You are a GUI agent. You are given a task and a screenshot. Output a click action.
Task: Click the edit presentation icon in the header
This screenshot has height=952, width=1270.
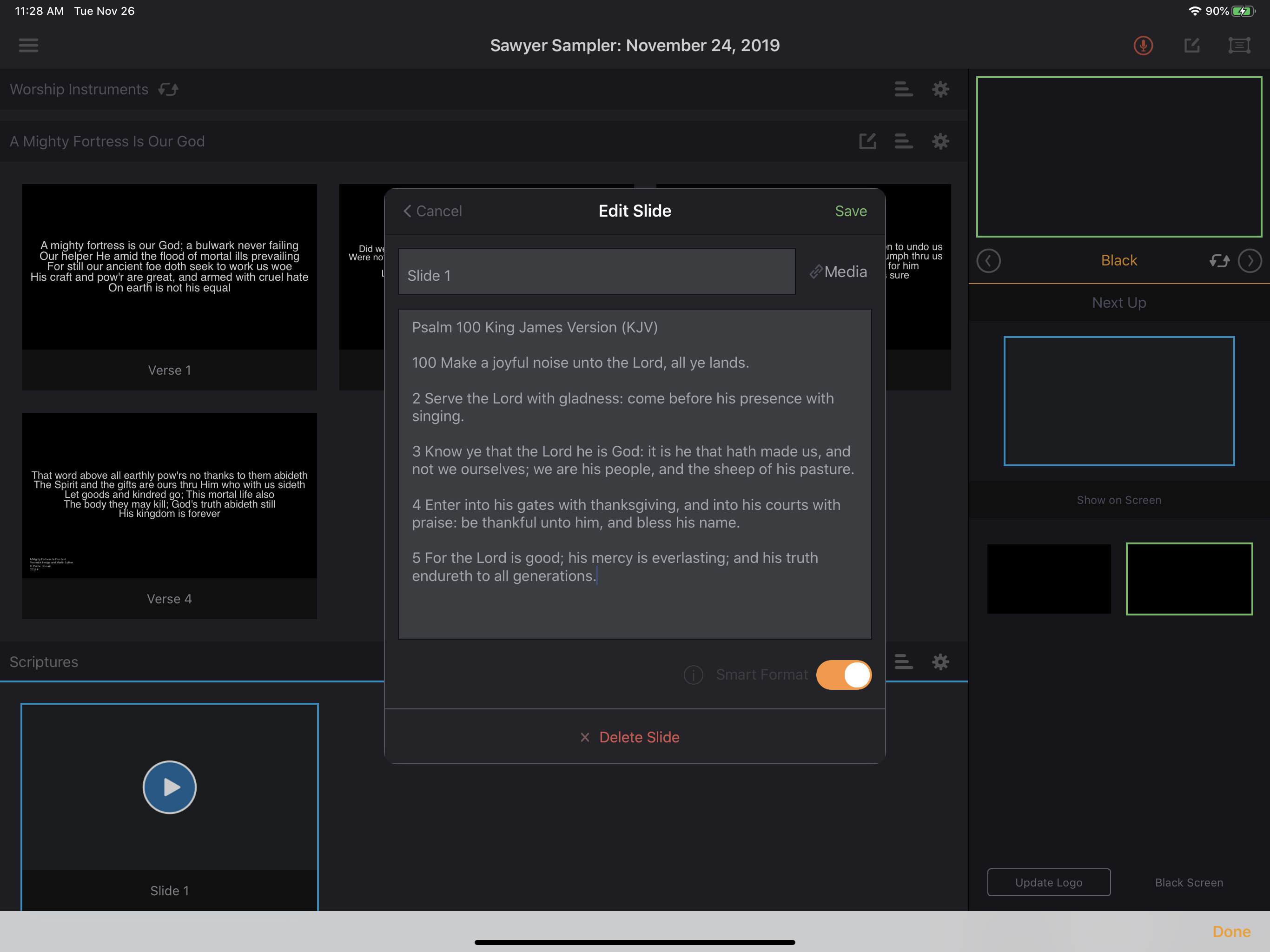pos(1192,46)
